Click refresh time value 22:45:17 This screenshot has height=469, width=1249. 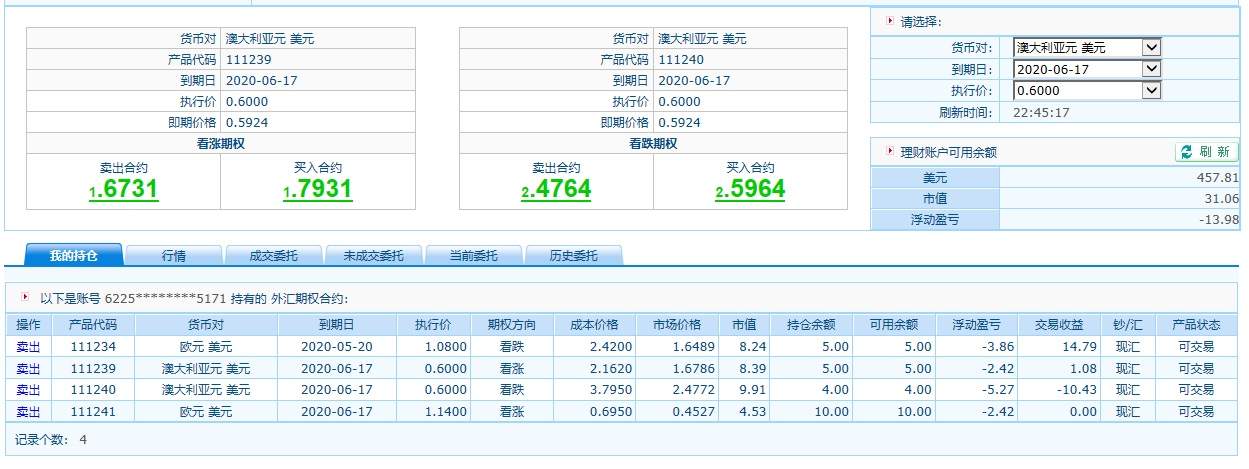[x=1041, y=112]
